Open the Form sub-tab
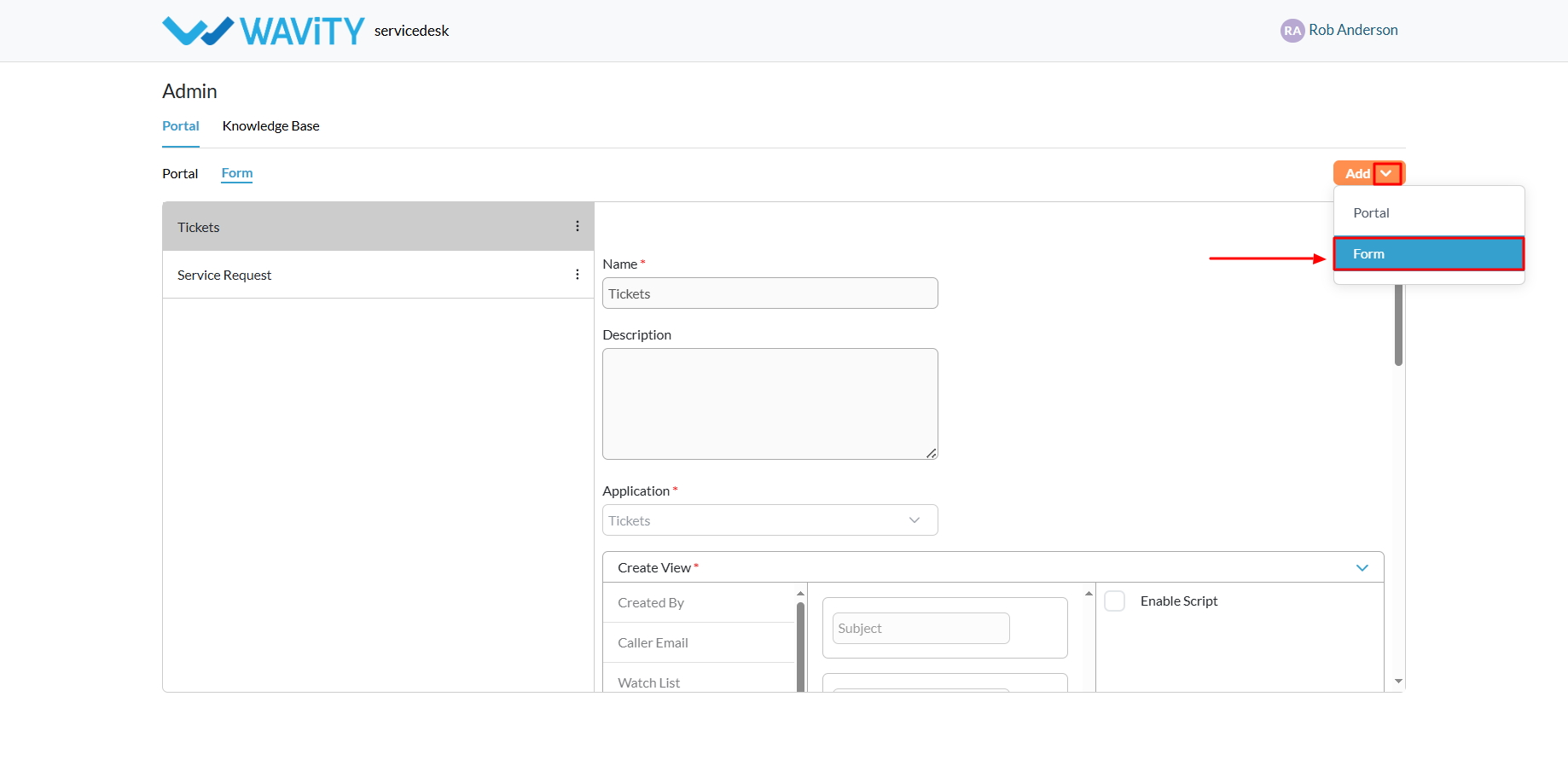 point(237,173)
